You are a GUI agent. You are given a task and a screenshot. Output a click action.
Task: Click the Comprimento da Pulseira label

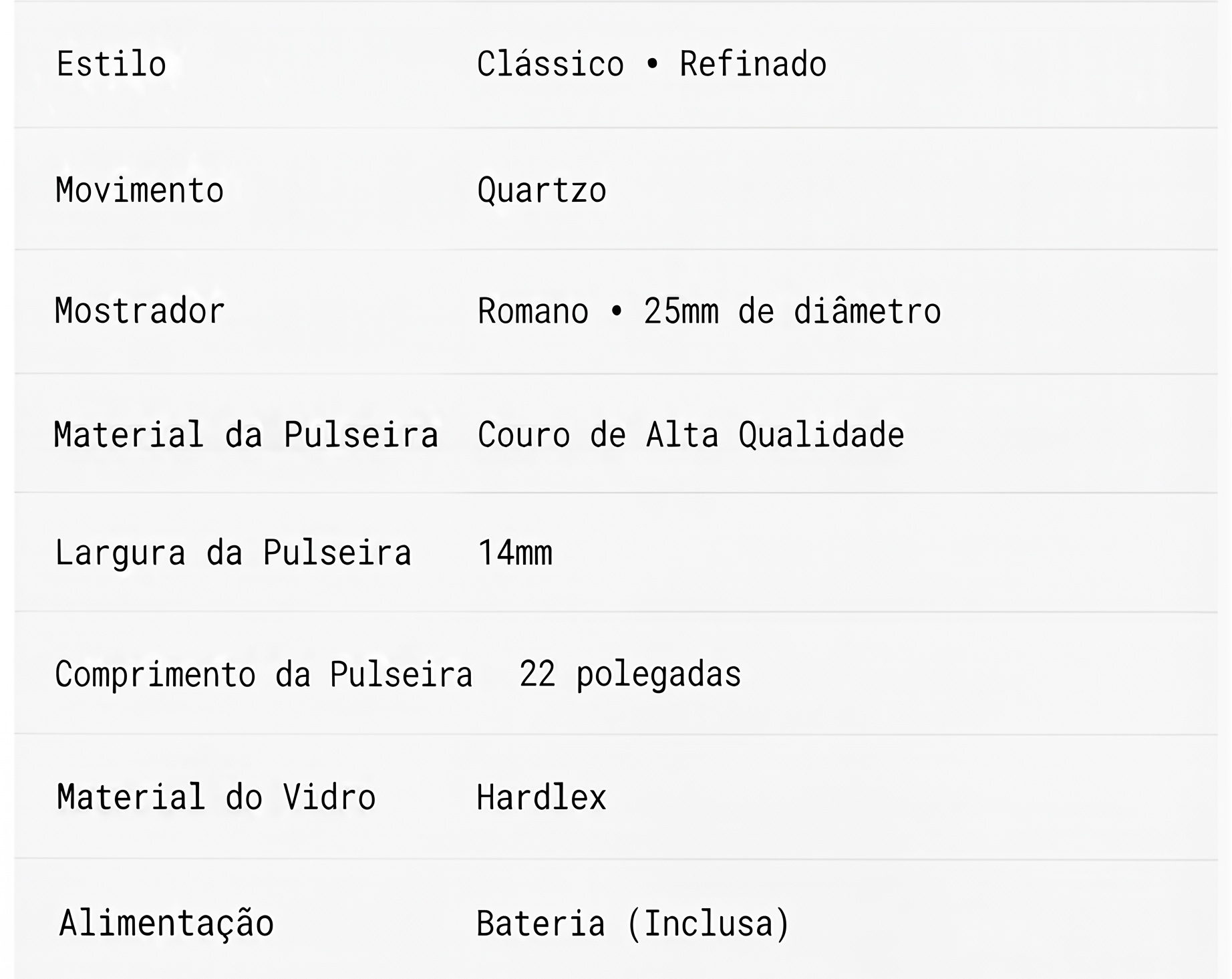[264, 674]
